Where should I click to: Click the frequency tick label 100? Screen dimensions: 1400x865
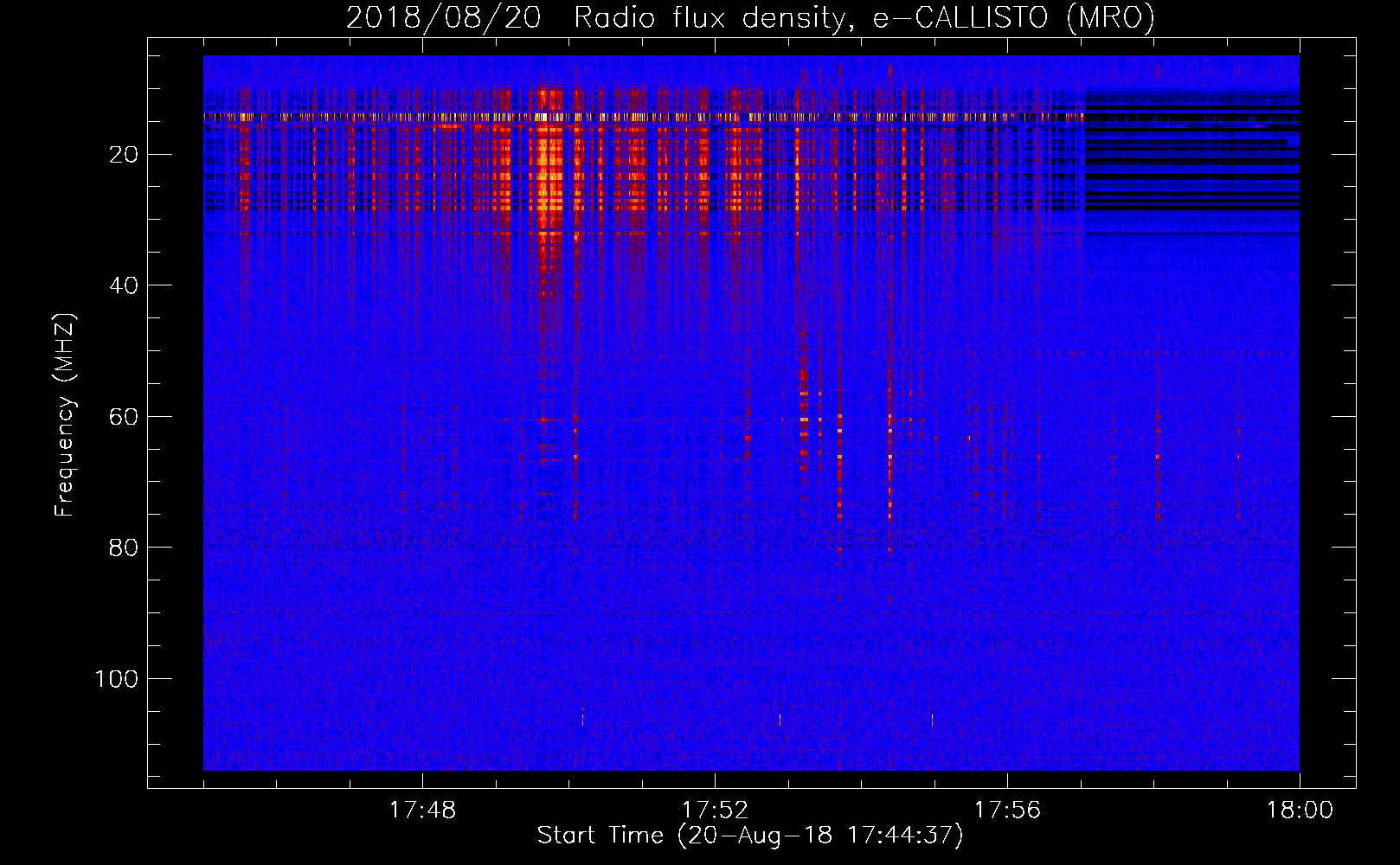pyautogui.click(x=117, y=679)
